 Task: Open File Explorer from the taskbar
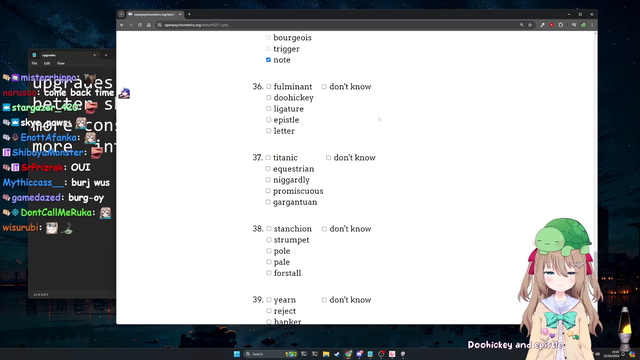326,354
